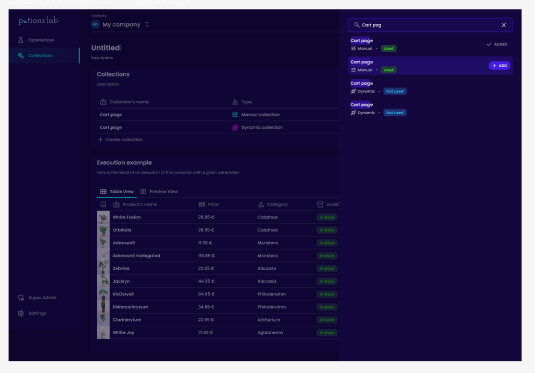The width and height of the screenshot is (535, 373).
Task: Click the Untitled title field
Action: point(106,48)
